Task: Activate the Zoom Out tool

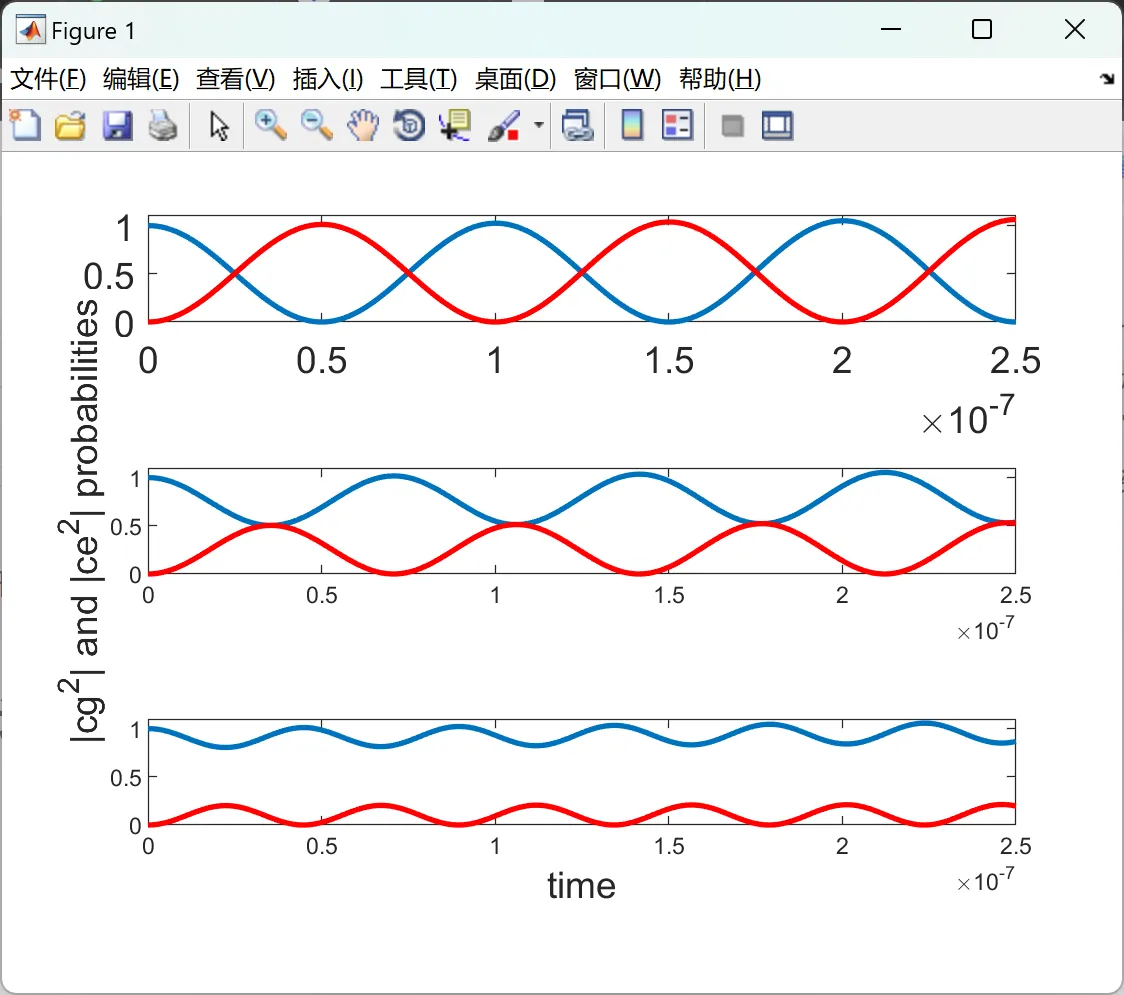Action: pyautogui.click(x=316, y=126)
